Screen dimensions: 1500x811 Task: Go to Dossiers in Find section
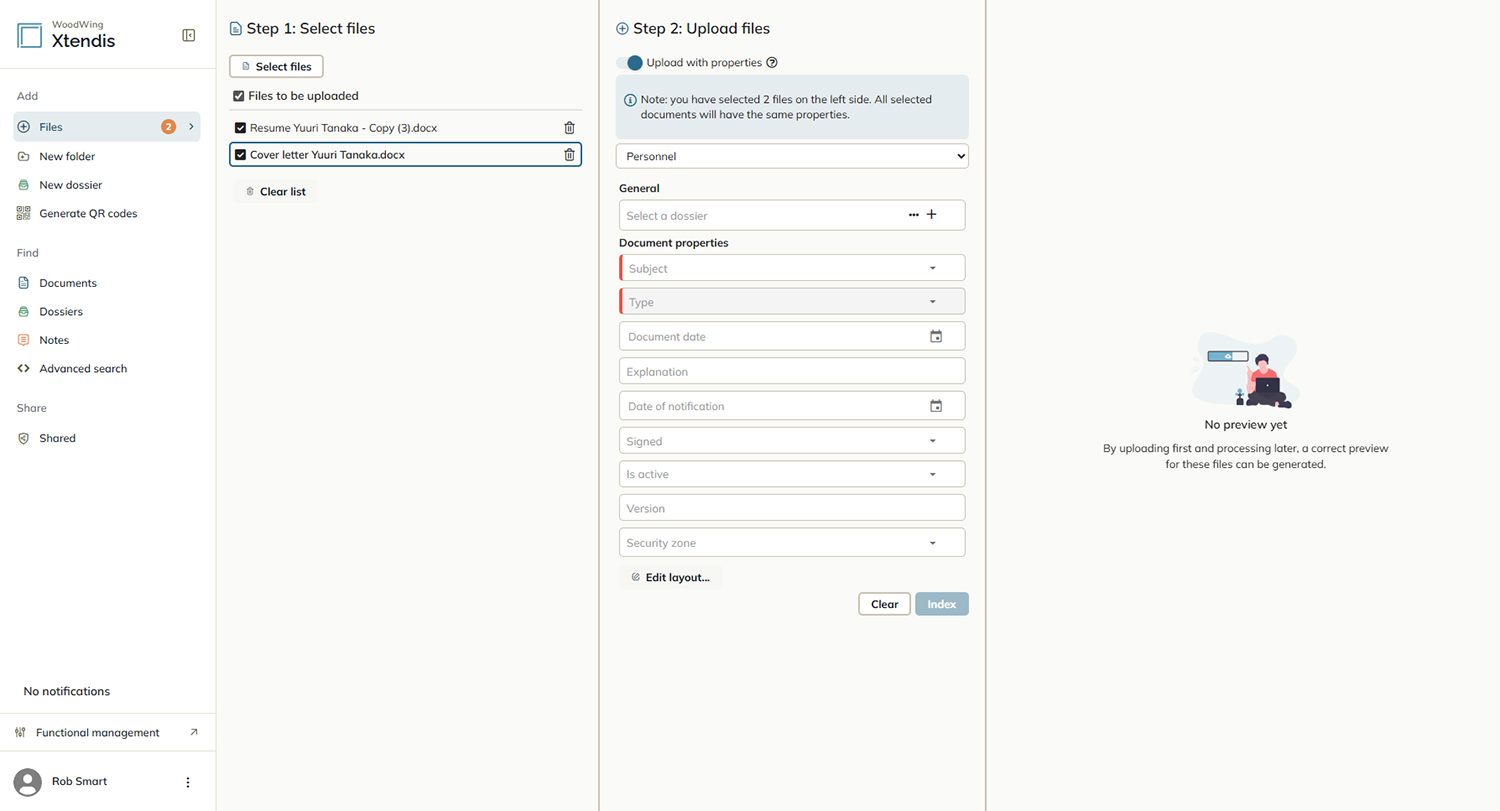pos(61,312)
